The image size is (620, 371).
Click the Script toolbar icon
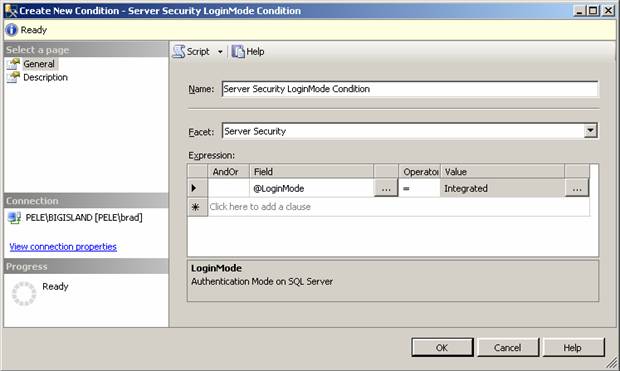click(x=179, y=51)
